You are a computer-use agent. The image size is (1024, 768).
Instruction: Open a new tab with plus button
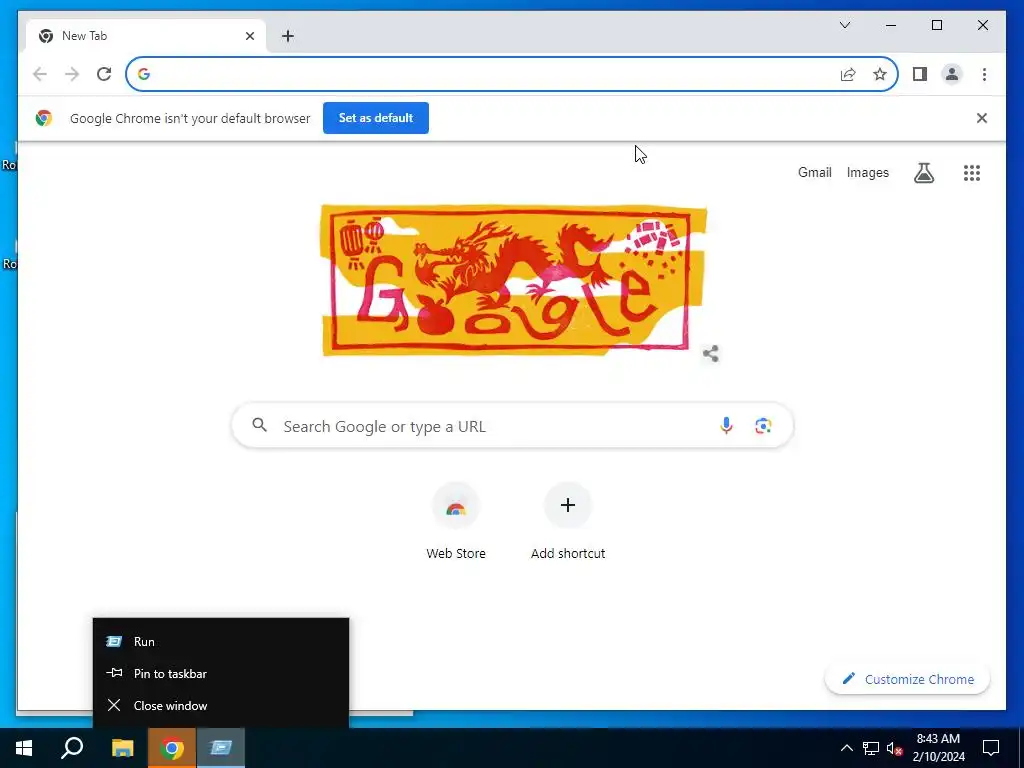click(x=288, y=36)
